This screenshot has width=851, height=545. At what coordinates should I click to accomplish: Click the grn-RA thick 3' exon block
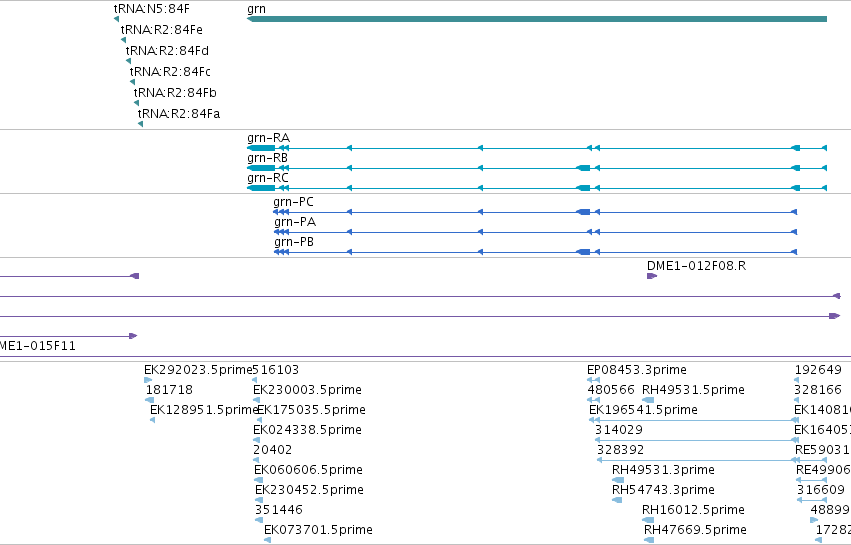click(261, 148)
